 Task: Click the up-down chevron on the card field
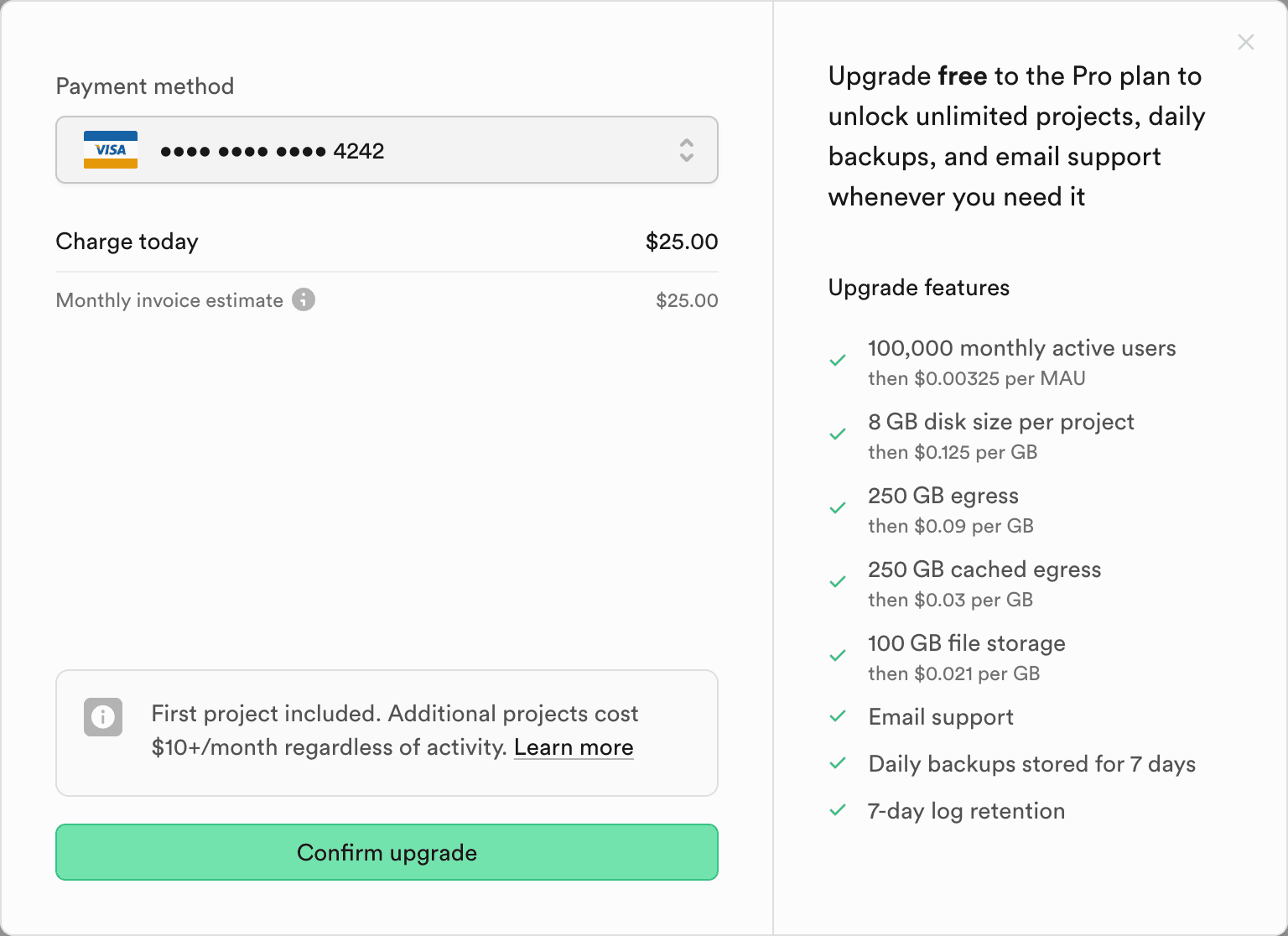coord(687,150)
